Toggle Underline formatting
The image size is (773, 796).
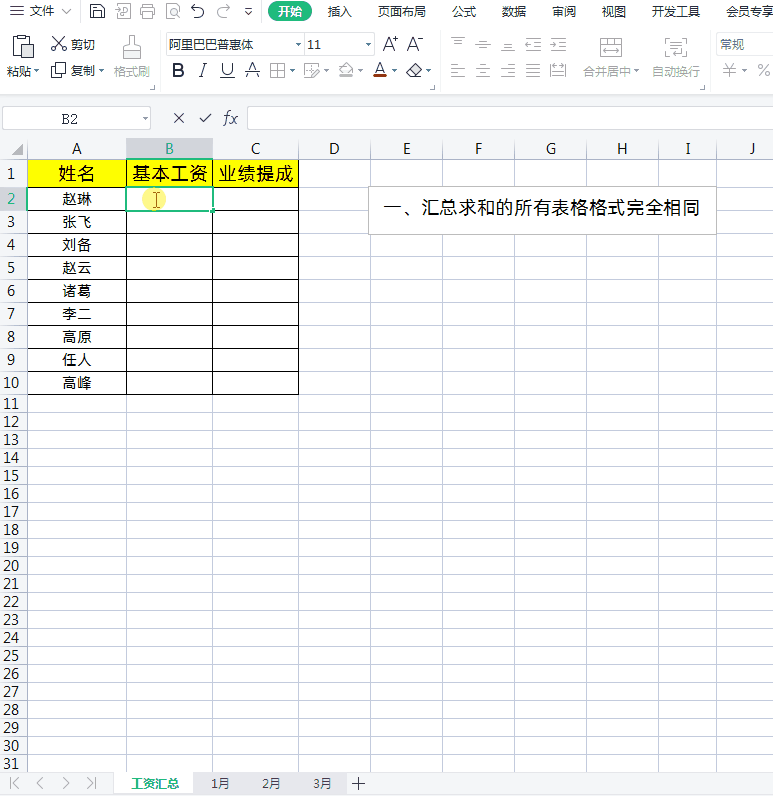point(227,71)
